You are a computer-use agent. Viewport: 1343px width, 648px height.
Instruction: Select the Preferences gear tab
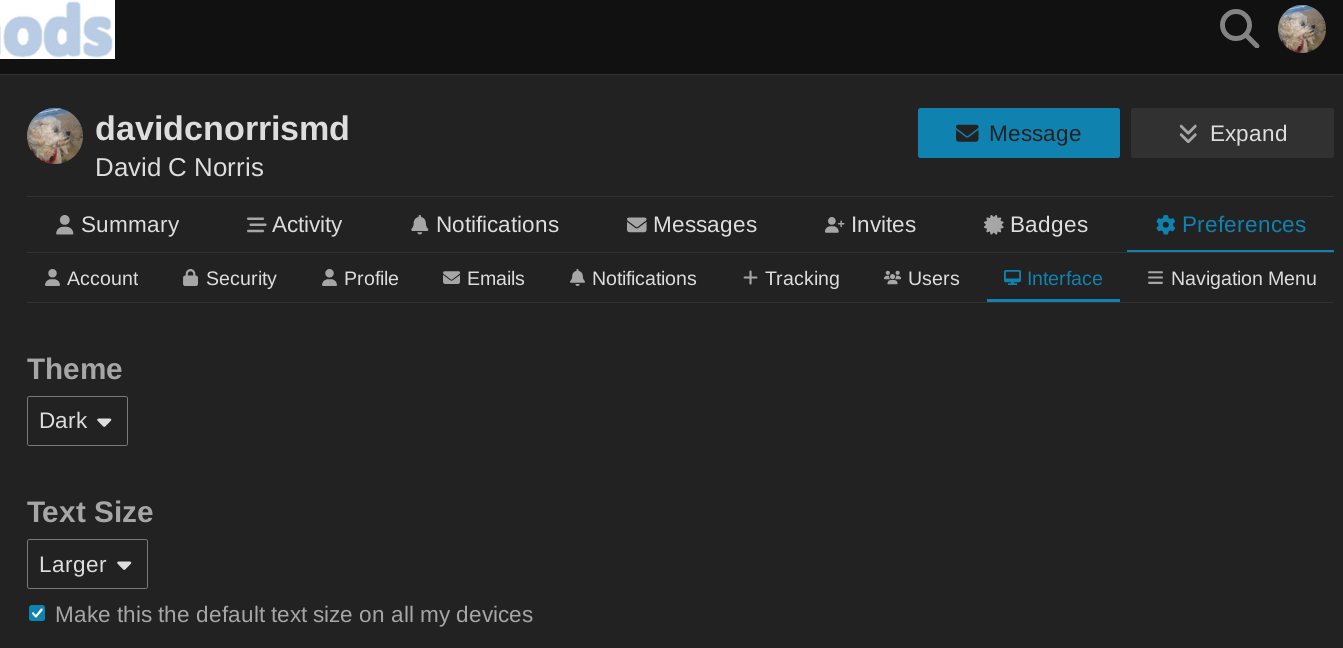[x=1230, y=225]
